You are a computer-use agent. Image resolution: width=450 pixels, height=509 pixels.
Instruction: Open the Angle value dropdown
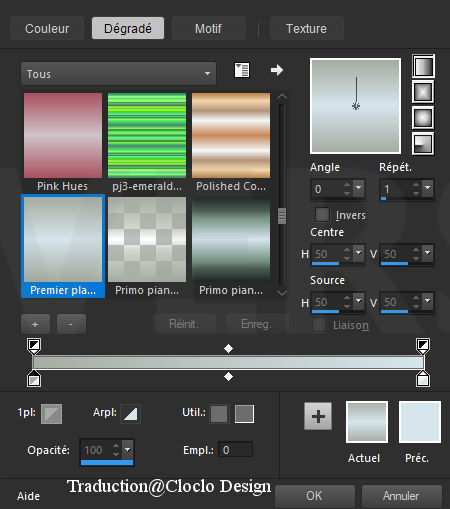[x=359, y=188]
